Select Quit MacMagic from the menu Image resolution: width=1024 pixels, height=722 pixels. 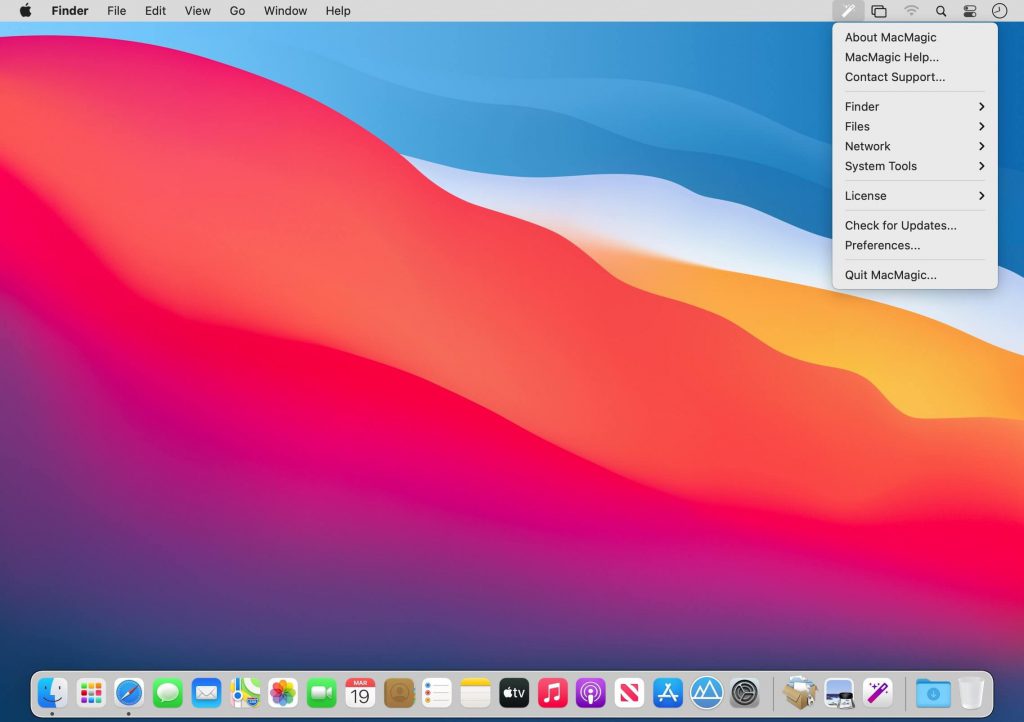[890, 275]
